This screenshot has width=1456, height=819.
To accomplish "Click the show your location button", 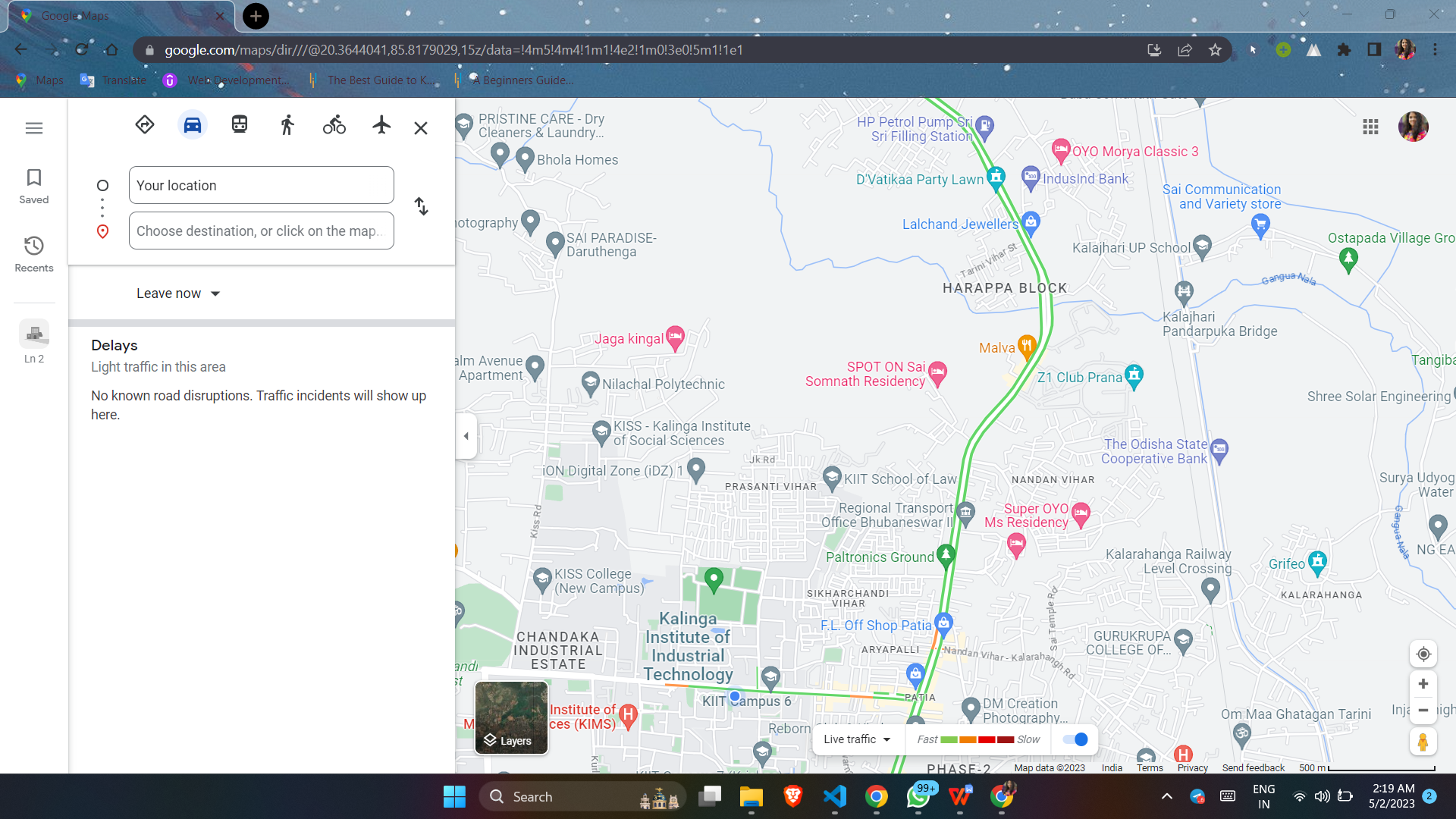I will [x=1423, y=654].
